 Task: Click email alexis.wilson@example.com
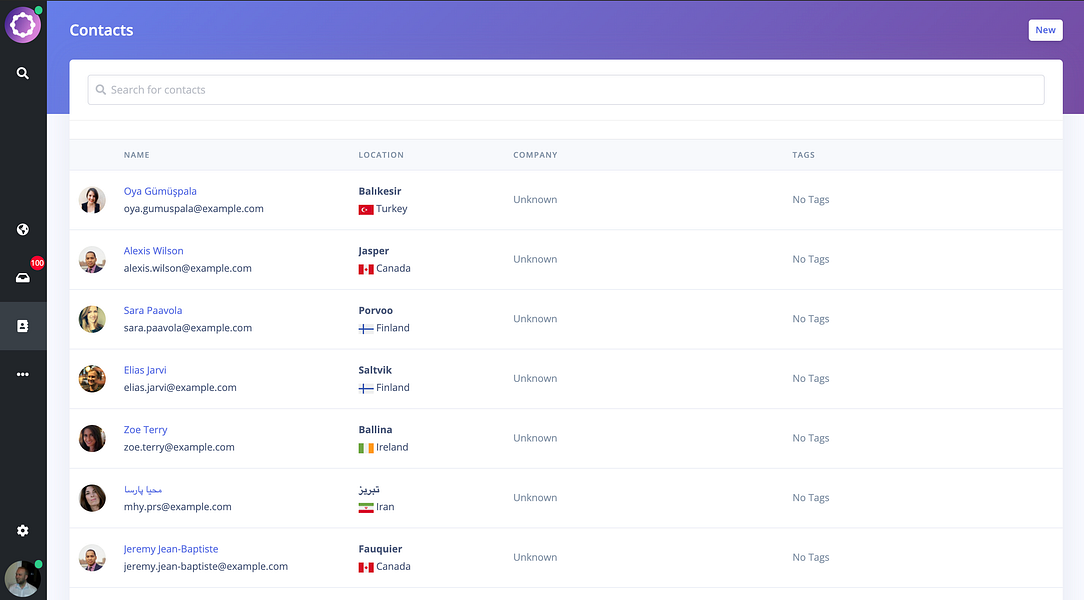[187, 268]
